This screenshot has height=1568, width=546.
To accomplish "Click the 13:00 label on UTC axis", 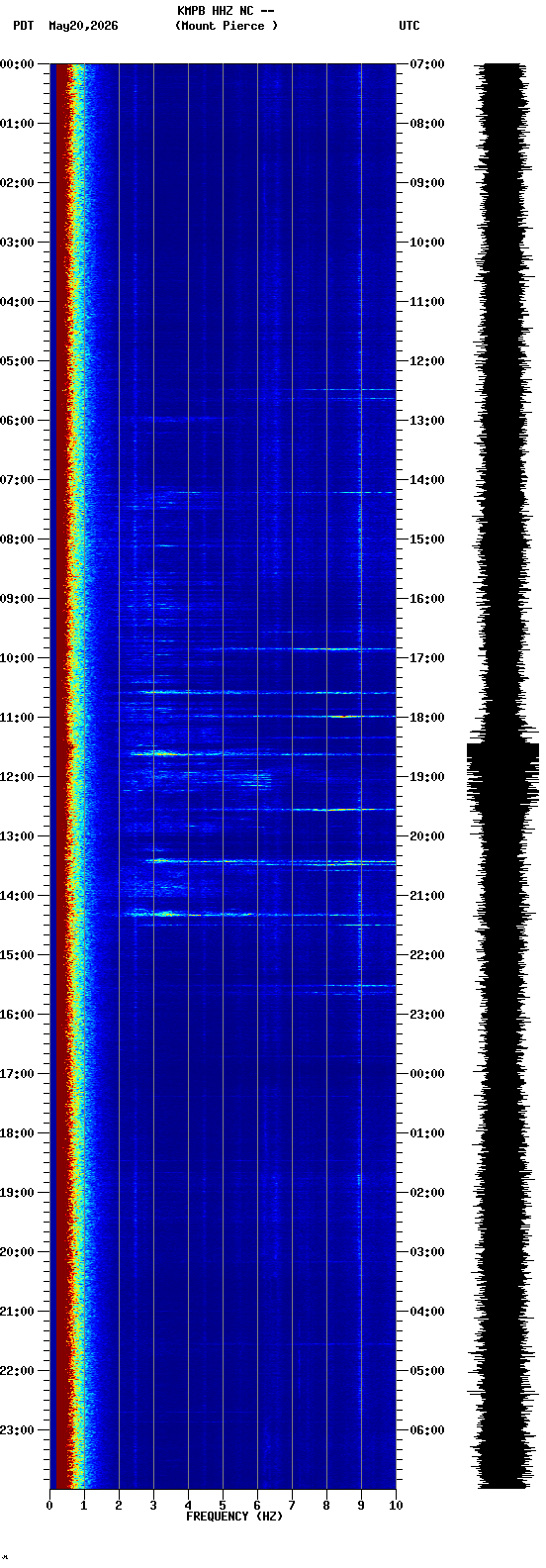I will pos(426,421).
